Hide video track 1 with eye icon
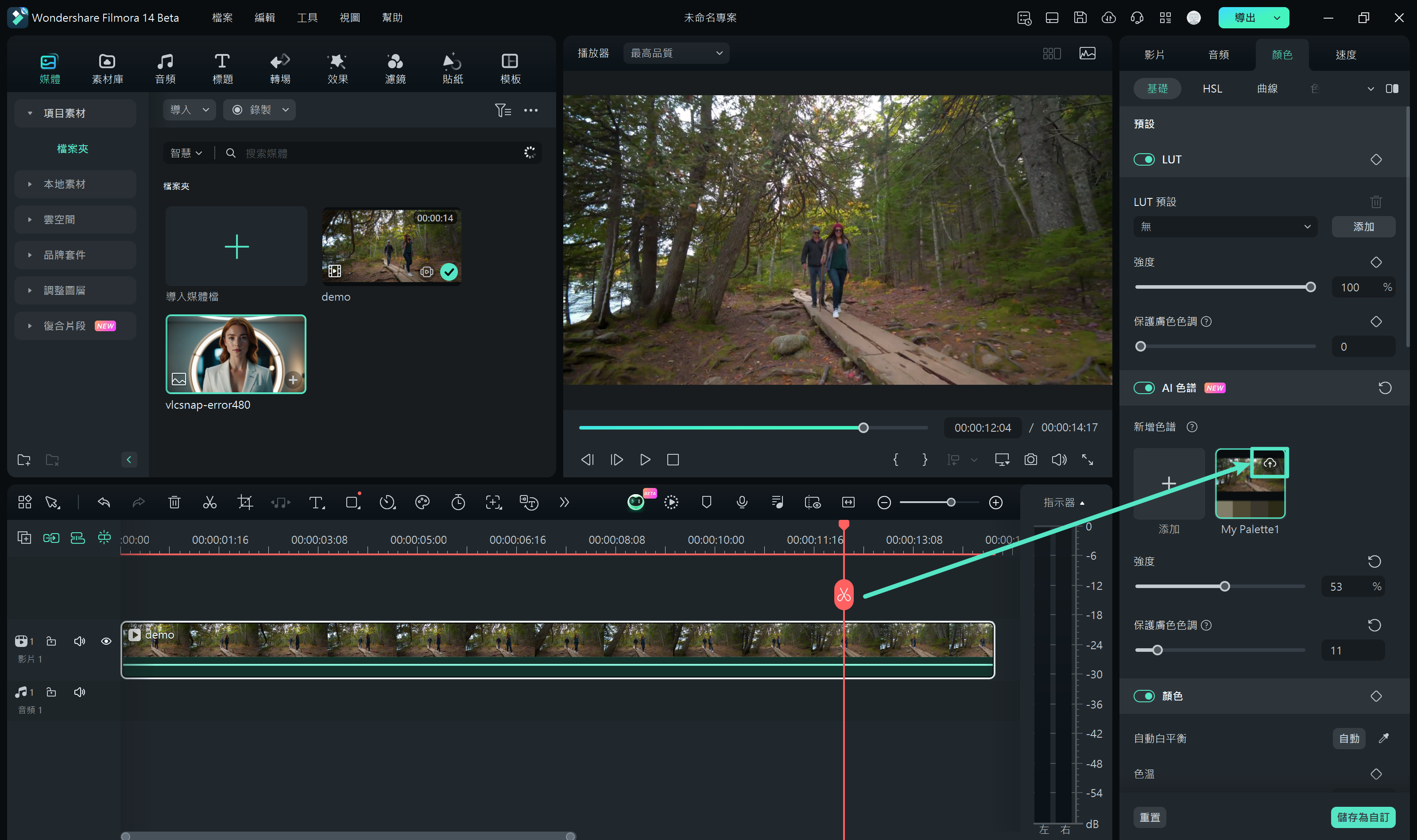Image resolution: width=1417 pixels, height=840 pixels. [106, 641]
